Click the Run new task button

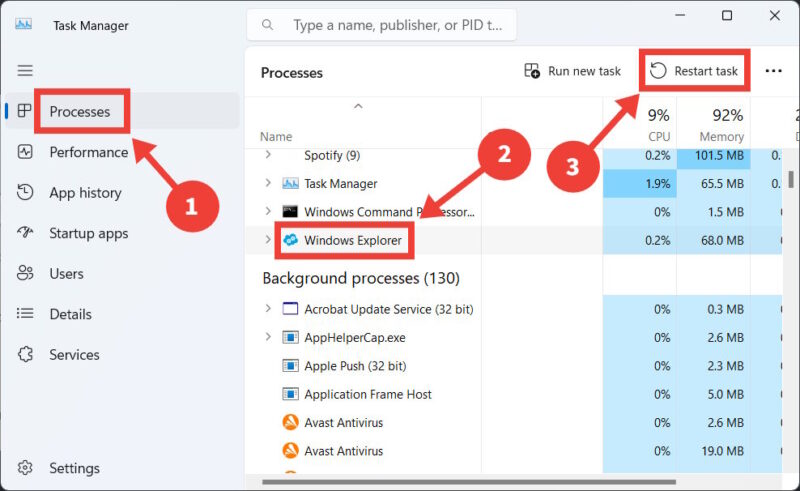(573, 71)
